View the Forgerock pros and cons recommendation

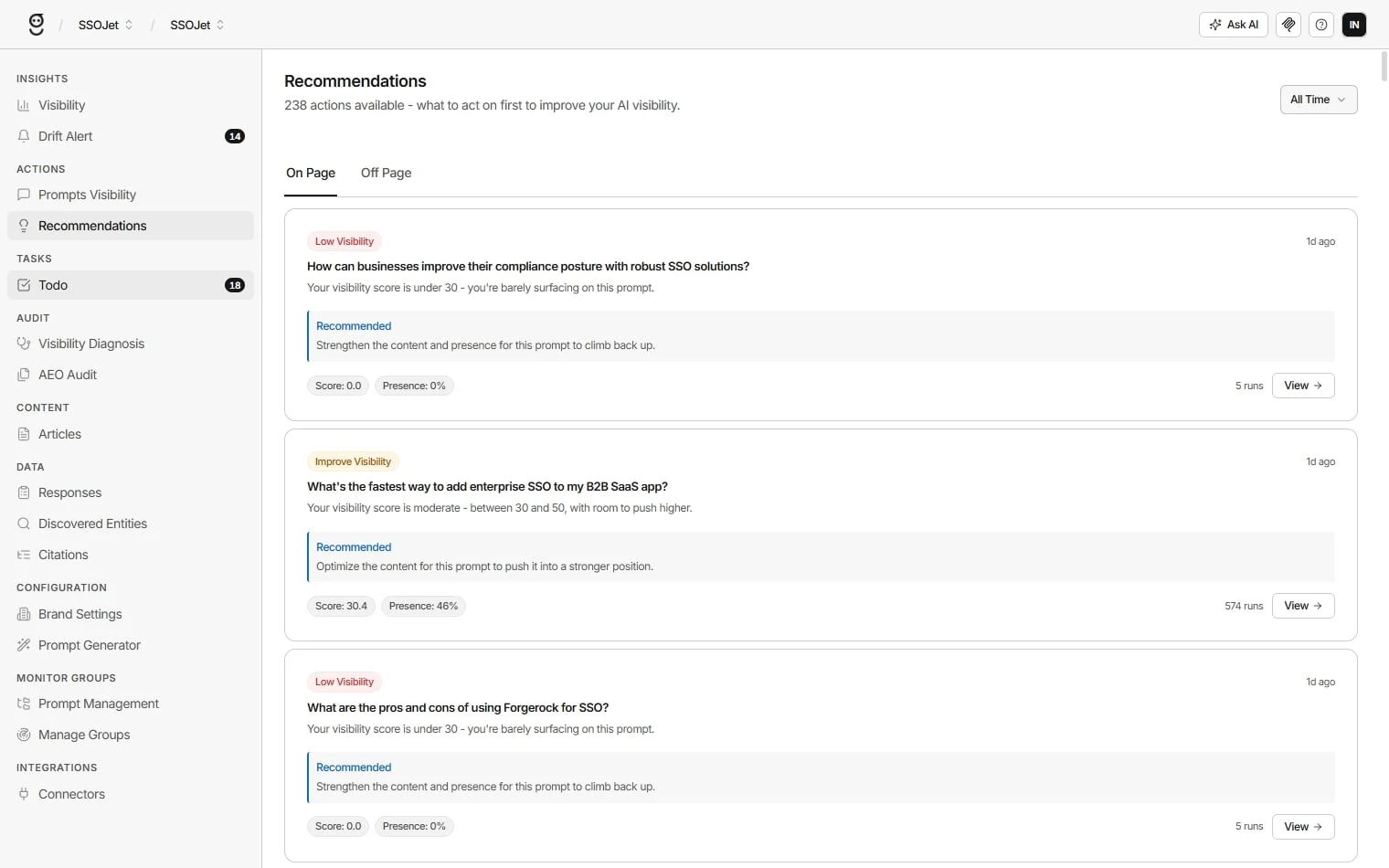[1303, 827]
